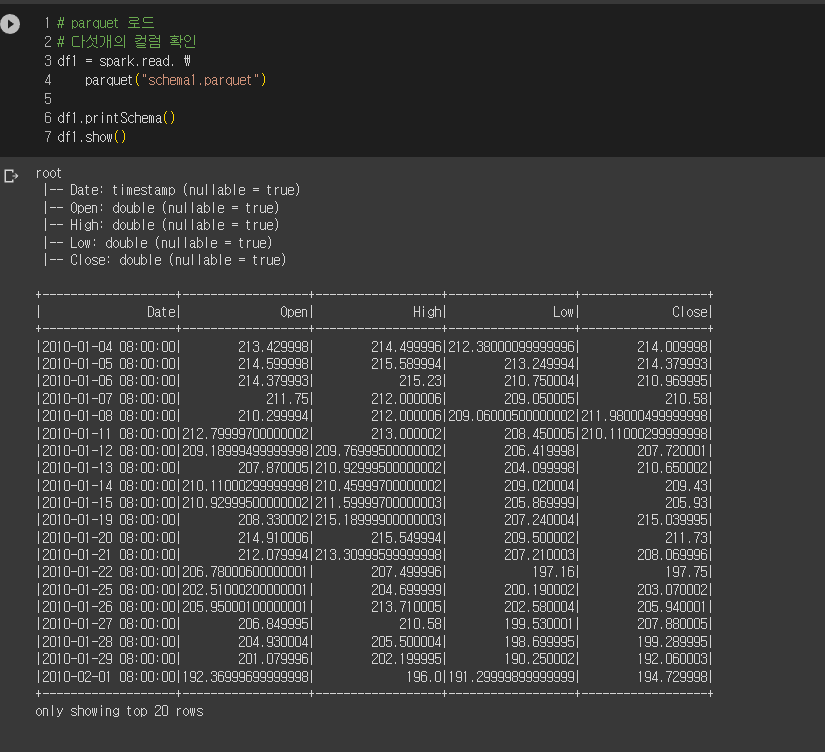The height and width of the screenshot is (752, 825).
Task: Click Open value 201.079996
Action: click(x=274, y=659)
